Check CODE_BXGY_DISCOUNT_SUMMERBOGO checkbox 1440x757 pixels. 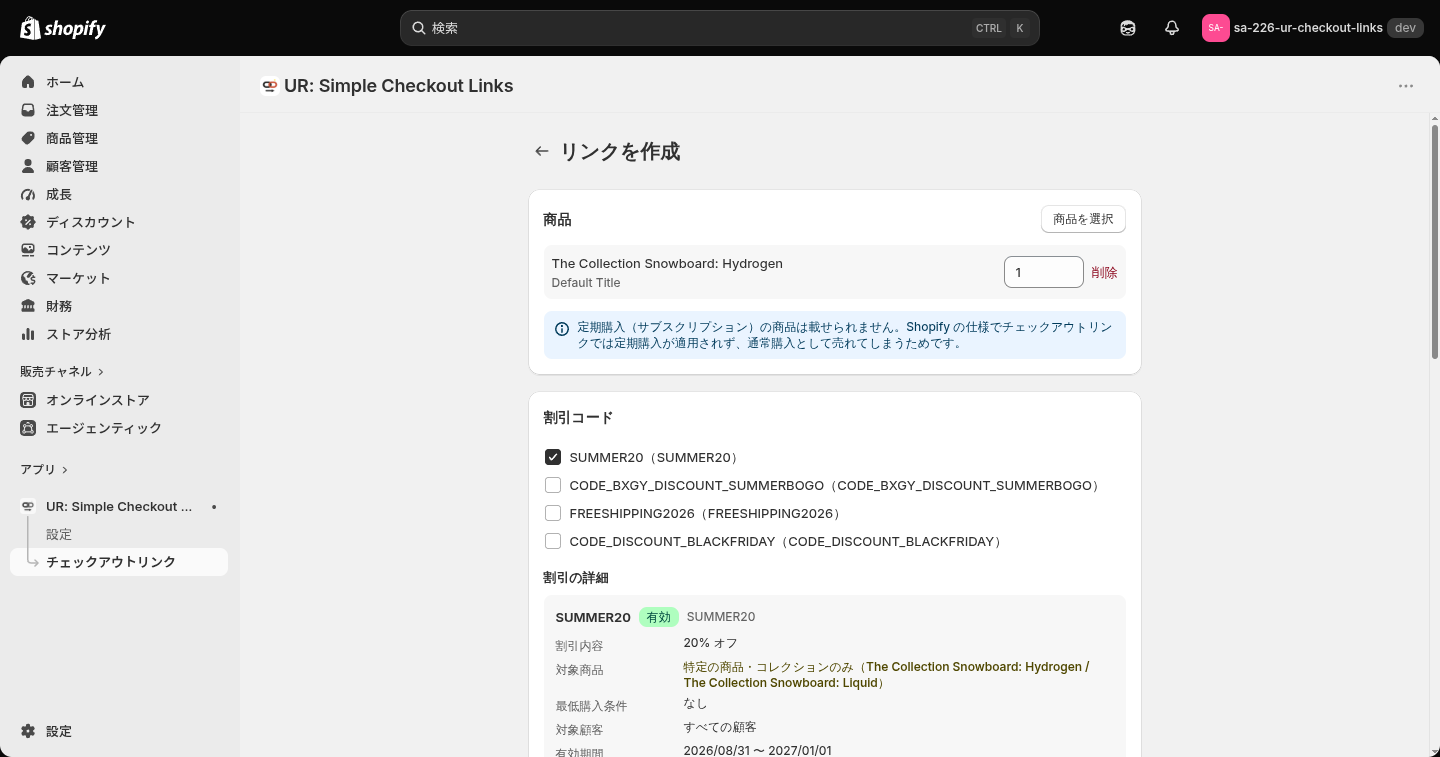tap(553, 485)
